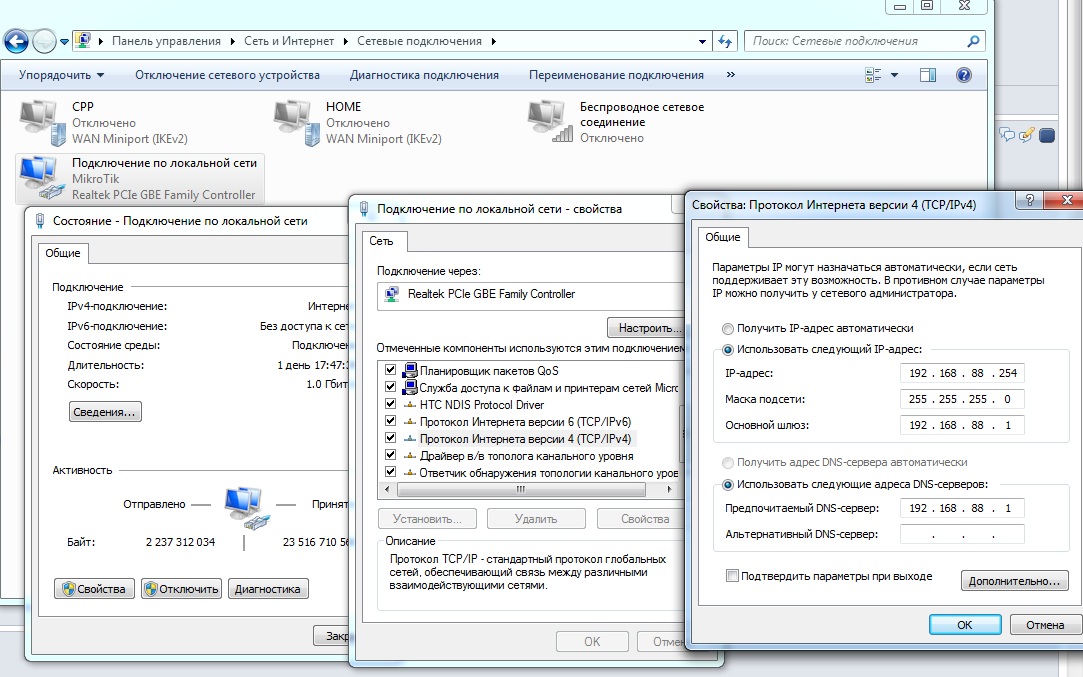This screenshot has height=677, width=1083.
Task: Click the search magnifier icon
Action: (x=973, y=41)
